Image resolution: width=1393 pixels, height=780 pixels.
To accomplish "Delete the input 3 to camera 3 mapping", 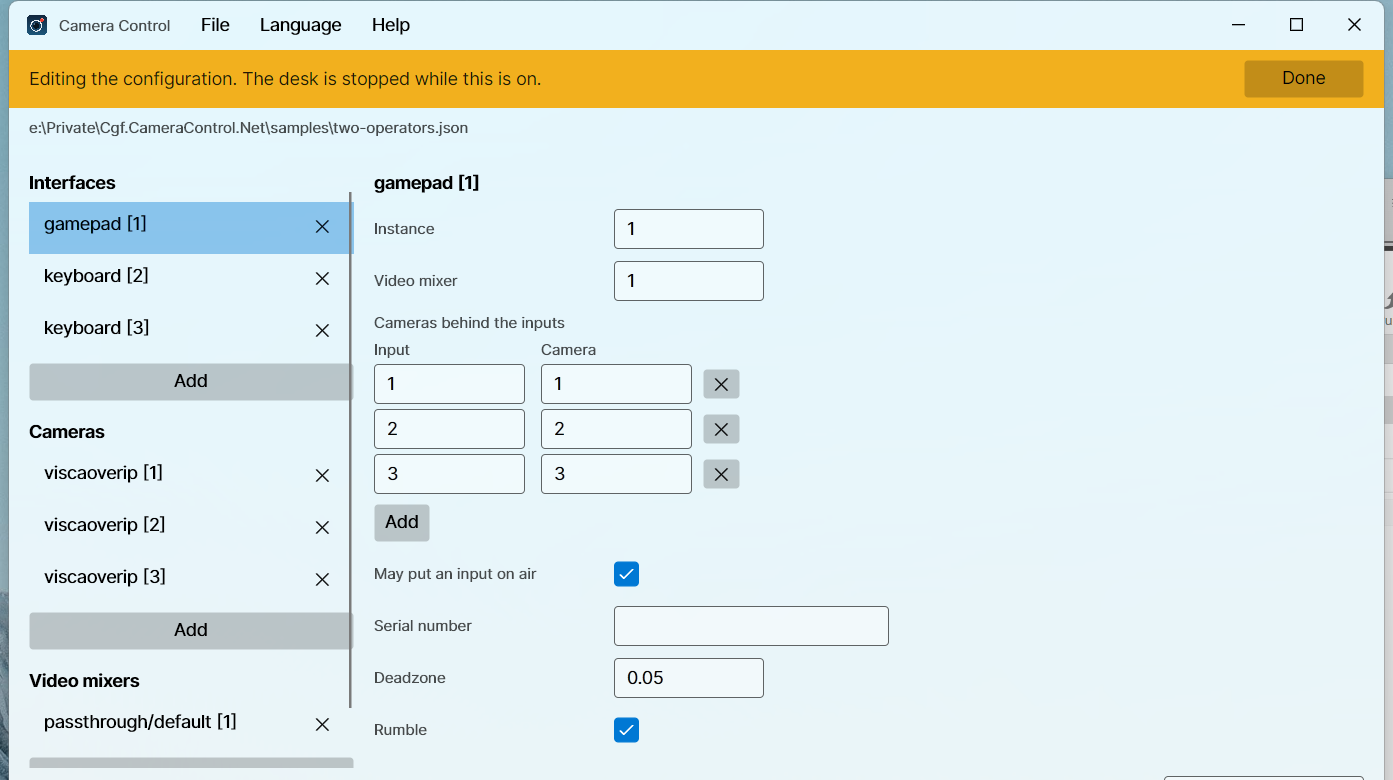I will point(721,474).
